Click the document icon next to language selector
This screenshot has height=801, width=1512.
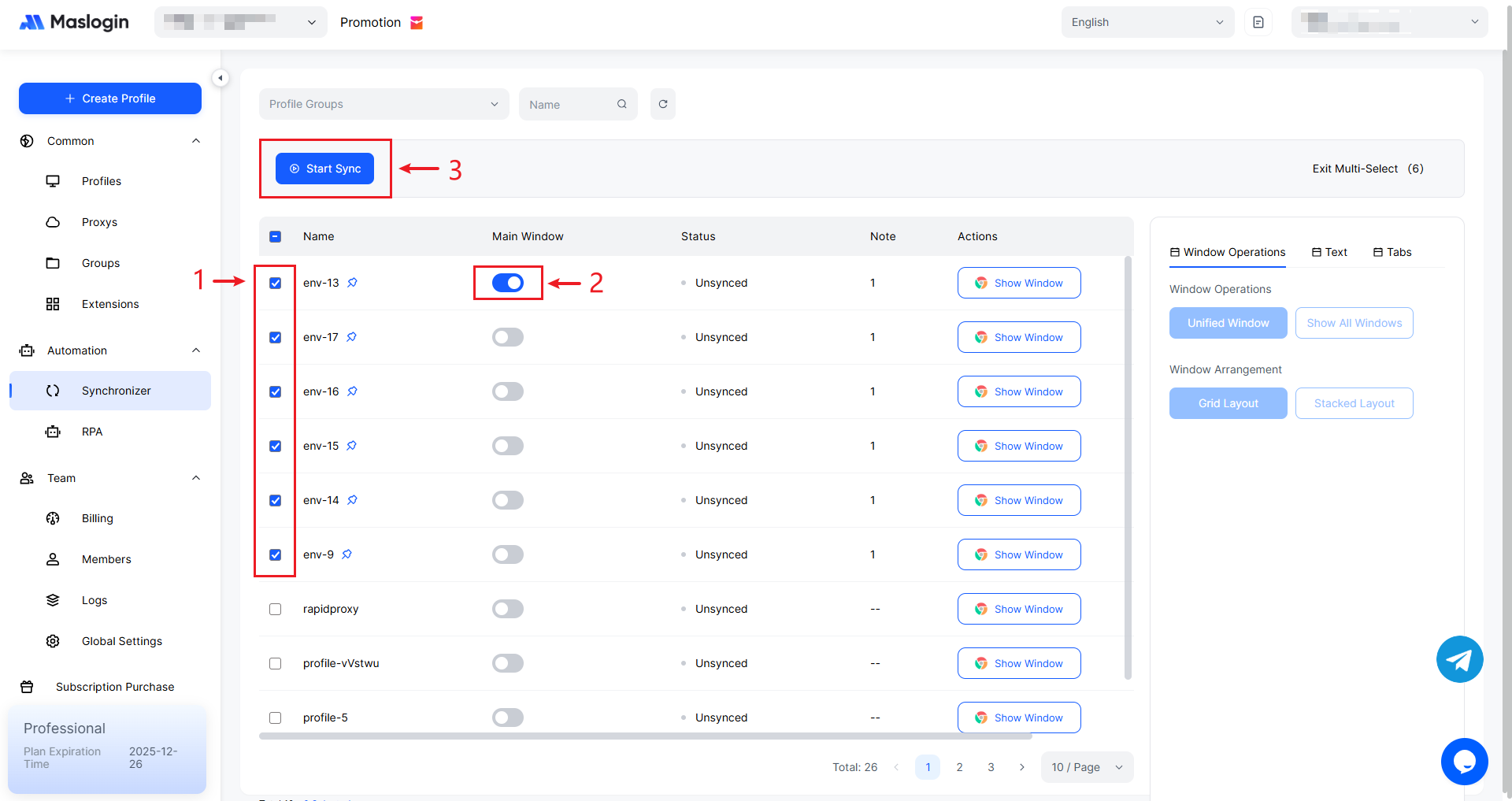pos(1258,22)
